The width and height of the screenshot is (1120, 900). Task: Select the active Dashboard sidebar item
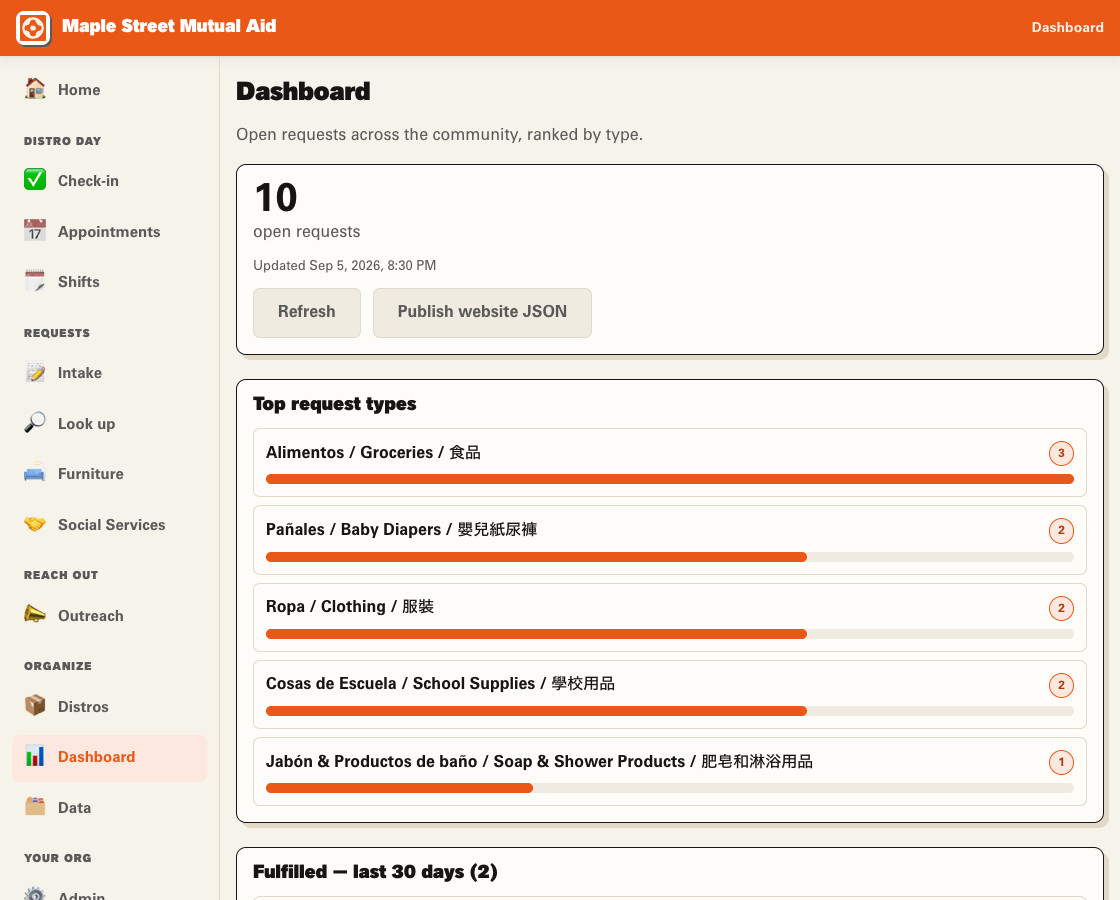pos(109,757)
